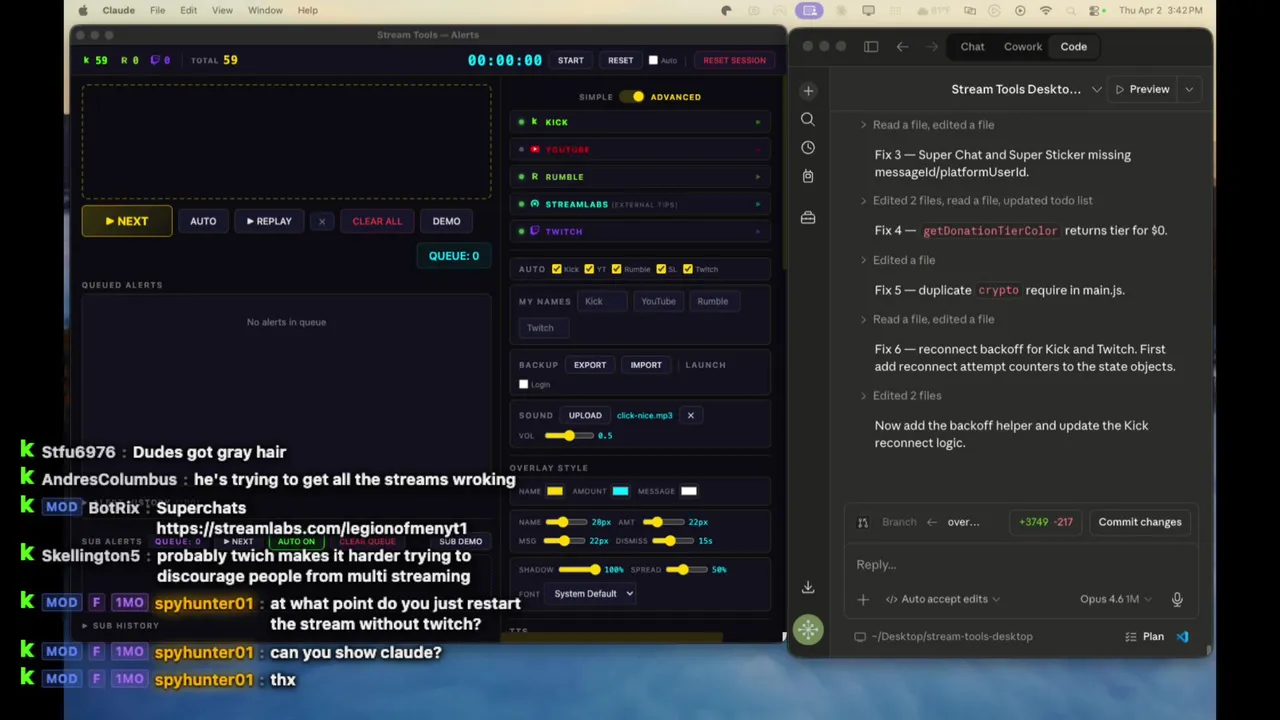1280x720 pixels.
Task: Open Opus 4.6 1M model dropdown
Action: [1115, 599]
